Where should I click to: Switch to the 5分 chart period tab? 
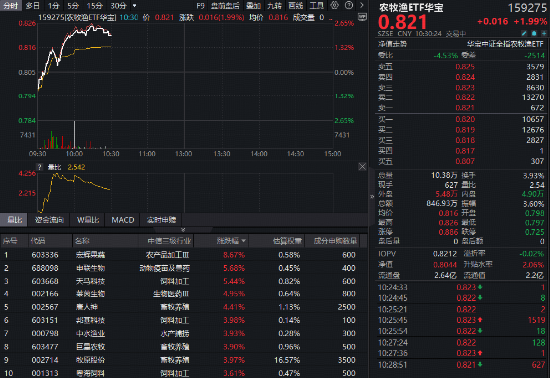coord(73,6)
